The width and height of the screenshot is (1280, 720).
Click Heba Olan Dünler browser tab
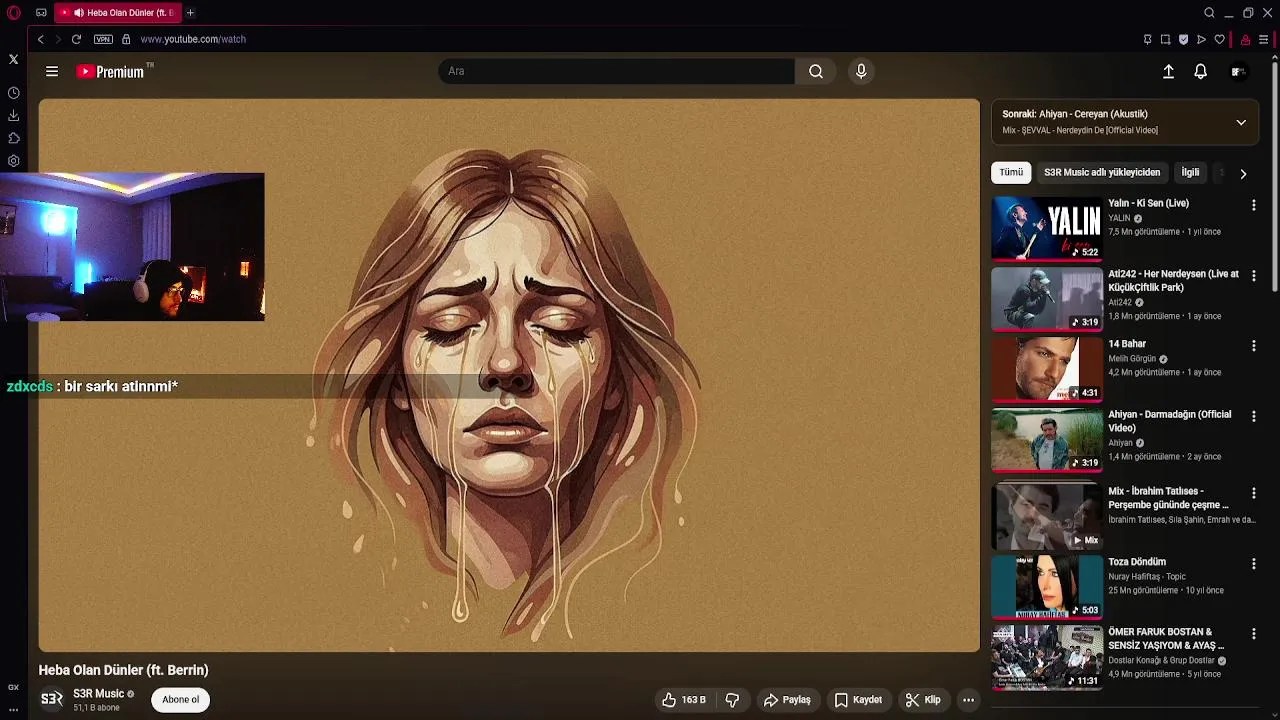pos(118,13)
